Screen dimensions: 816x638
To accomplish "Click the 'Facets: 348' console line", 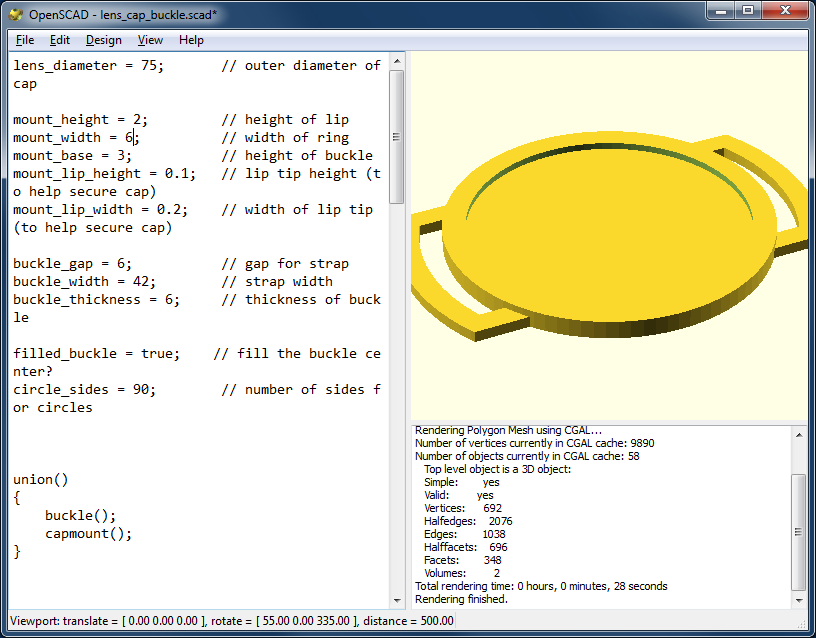I will tap(463, 560).
